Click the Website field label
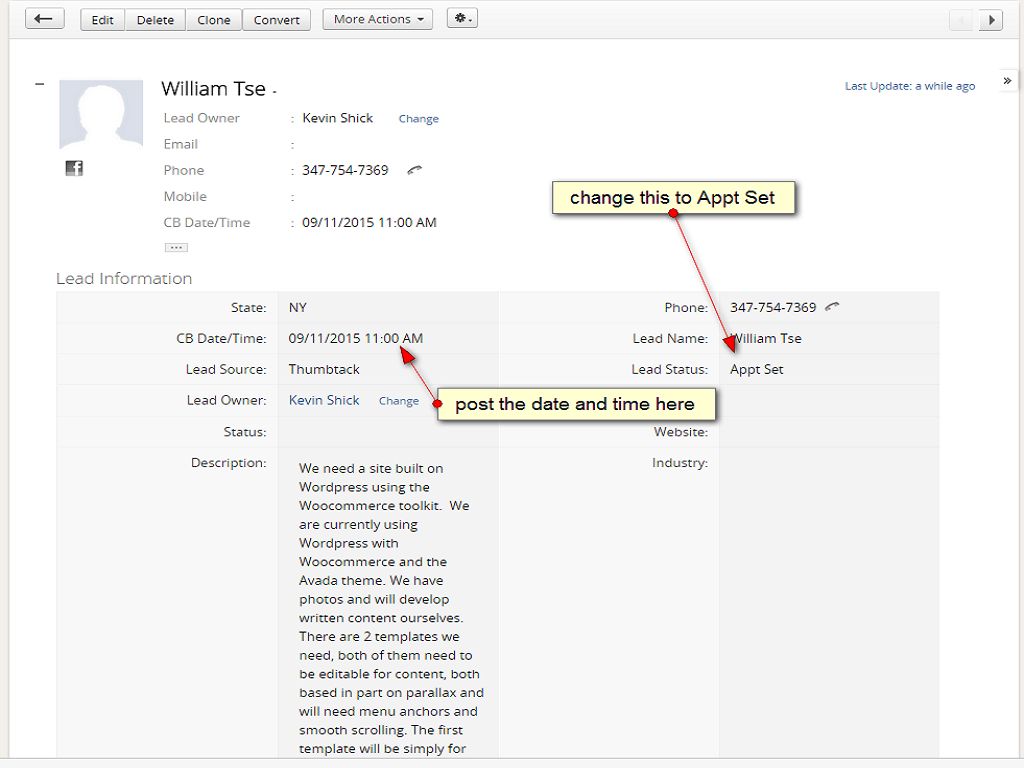The width and height of the screenshot is (1024, 768). click(x=680, y=432)
